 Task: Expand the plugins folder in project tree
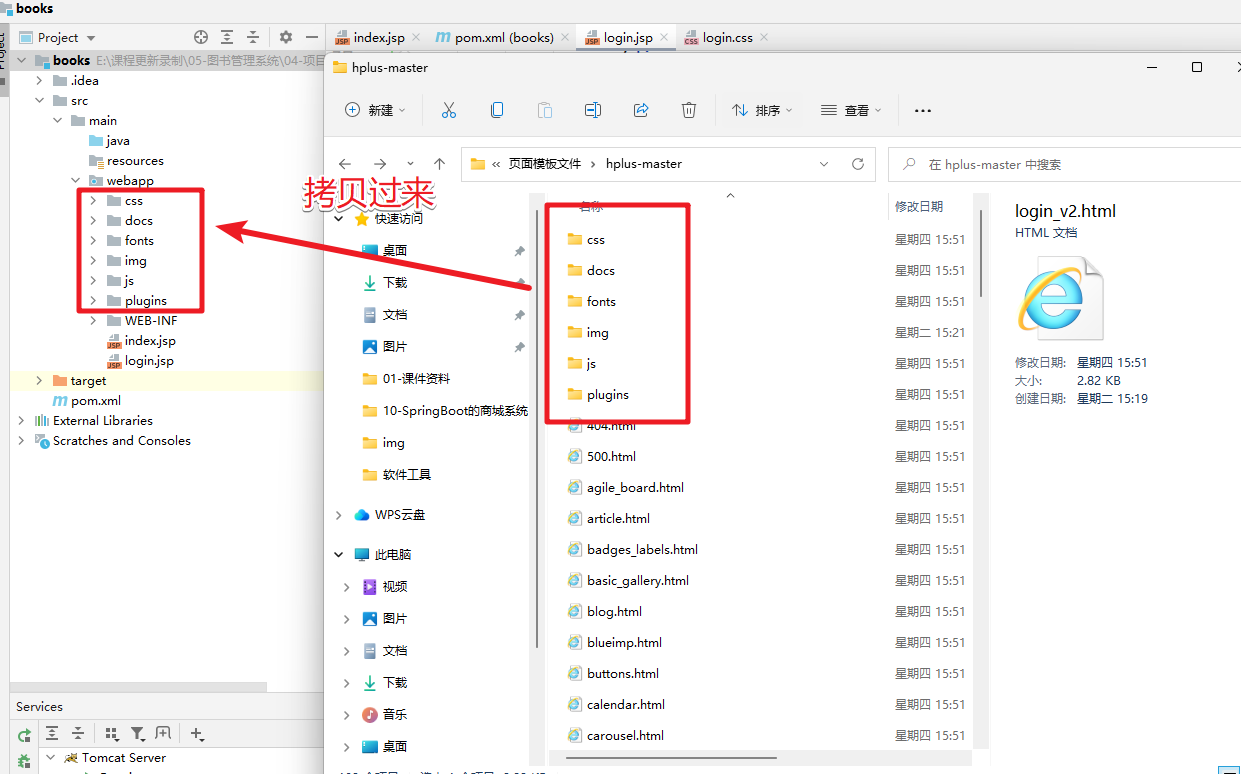[x=93, y=301]
